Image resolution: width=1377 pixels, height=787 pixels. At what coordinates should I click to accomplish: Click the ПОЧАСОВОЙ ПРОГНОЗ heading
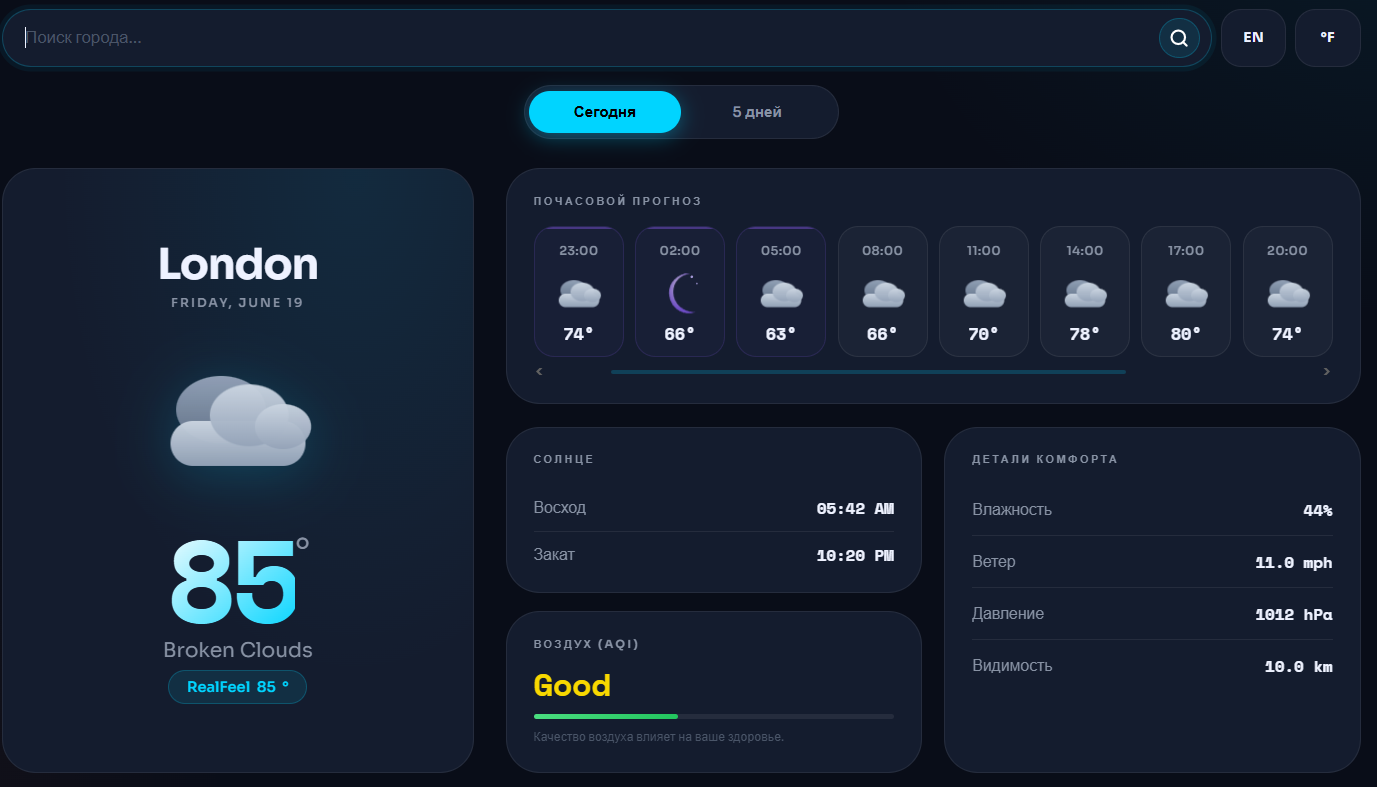coord(618,201)
